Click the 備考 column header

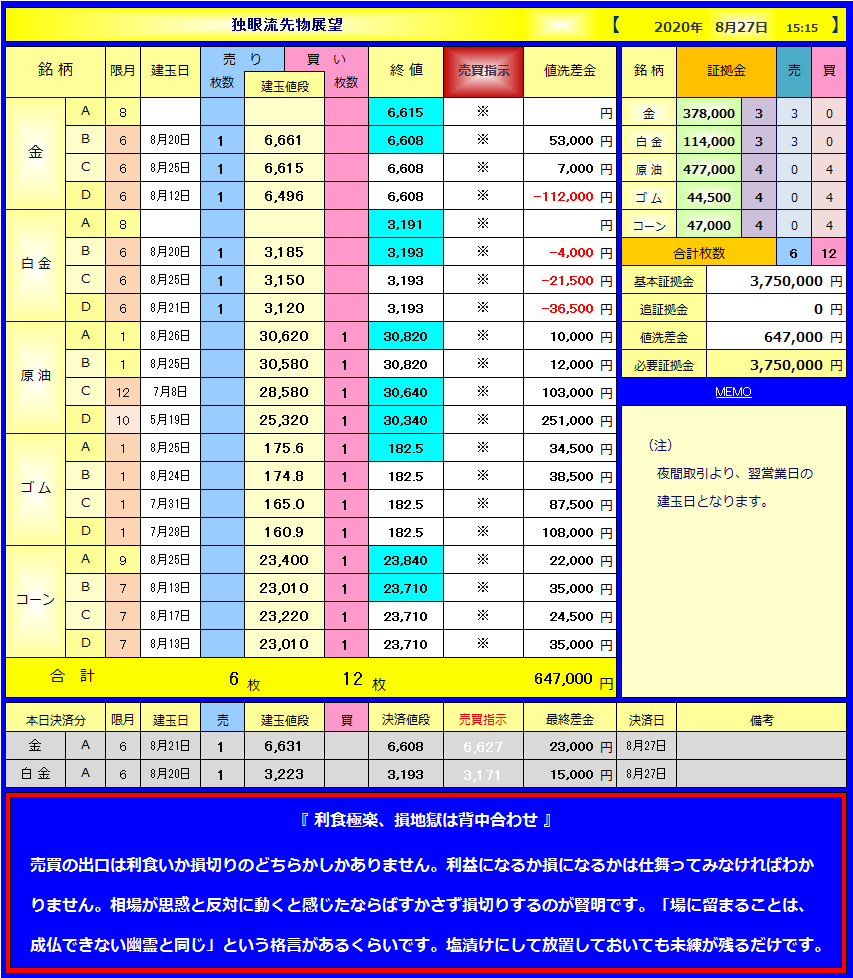click(x=761, y=720)
